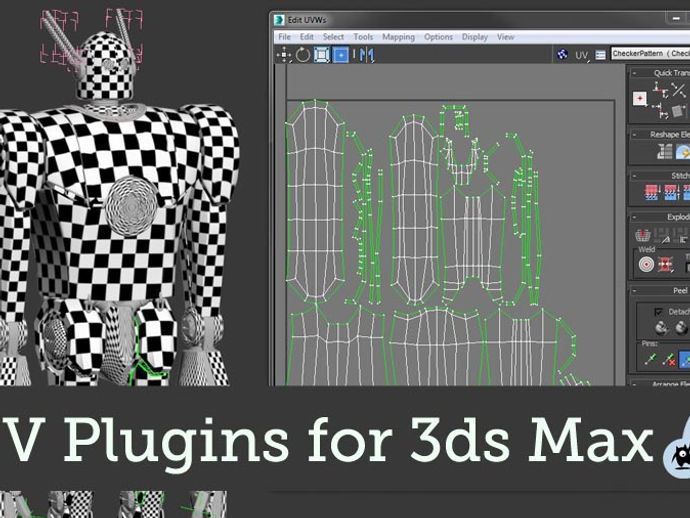This screenshot has height=518, width=690.
Task: Click the align vertically in place icon
Action: point(661,110)
